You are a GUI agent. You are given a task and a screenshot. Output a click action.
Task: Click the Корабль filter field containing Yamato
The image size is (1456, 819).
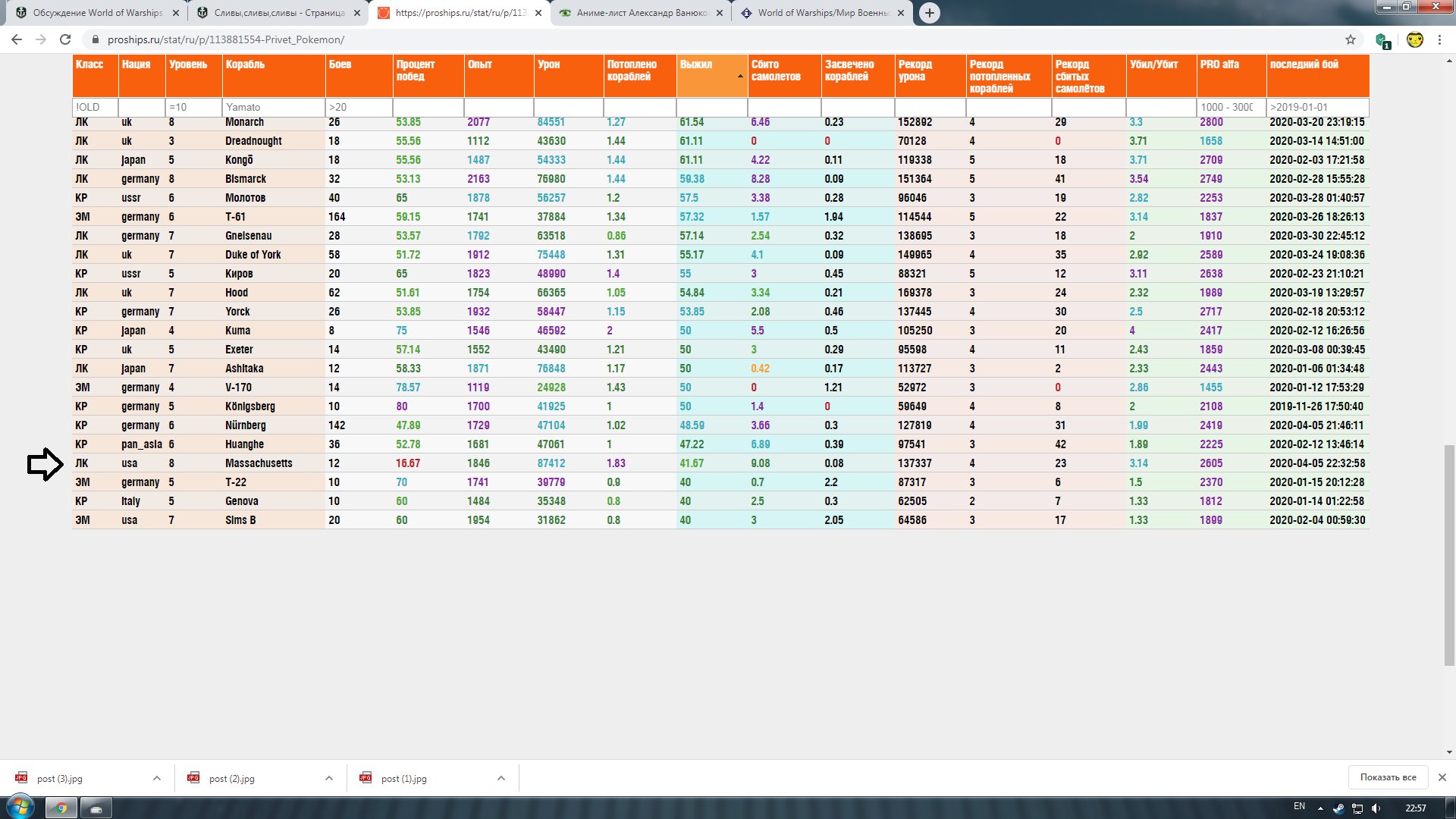(x=273, y=107)
